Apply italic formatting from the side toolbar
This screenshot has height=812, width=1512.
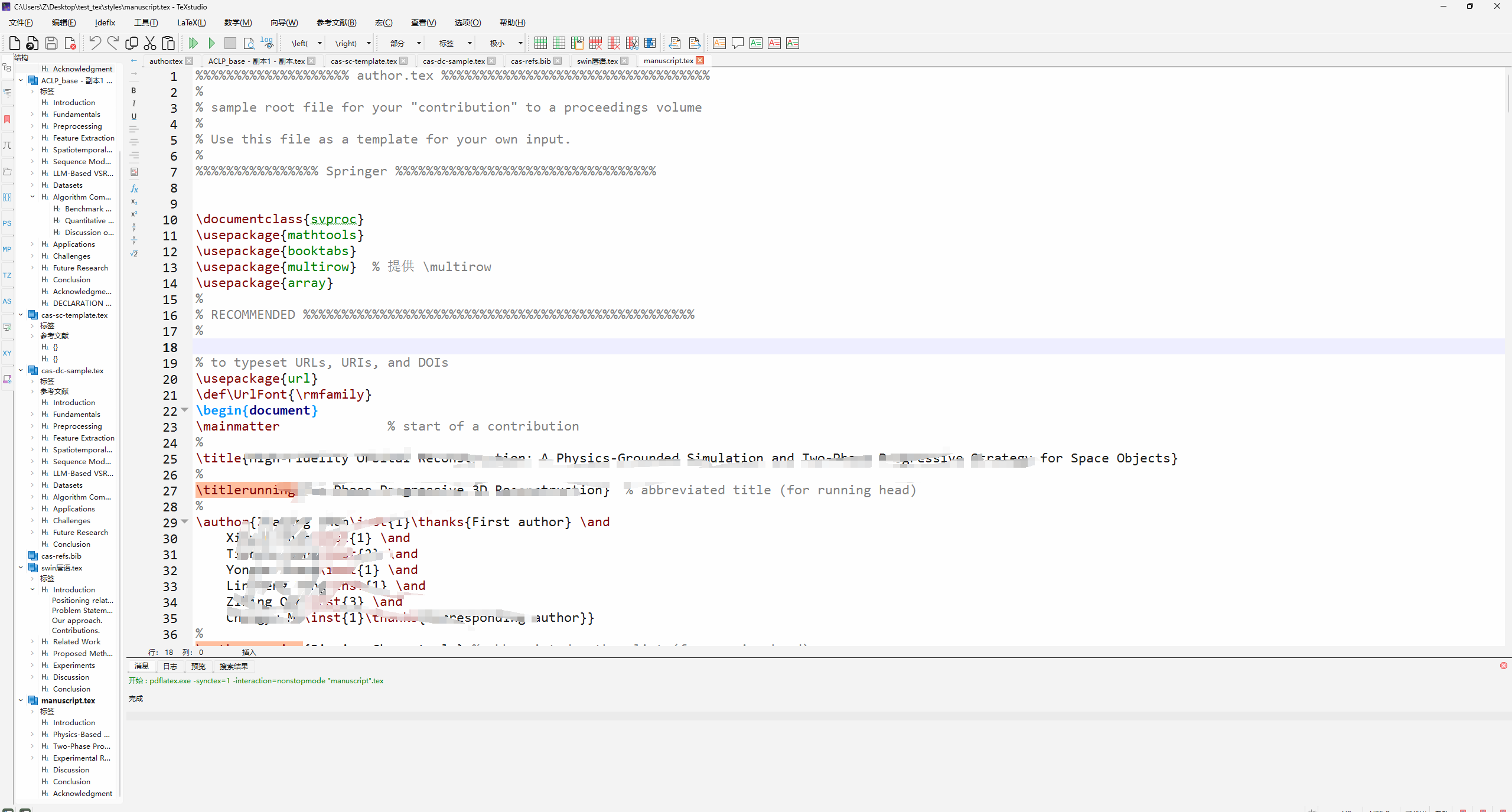(134, 103)
